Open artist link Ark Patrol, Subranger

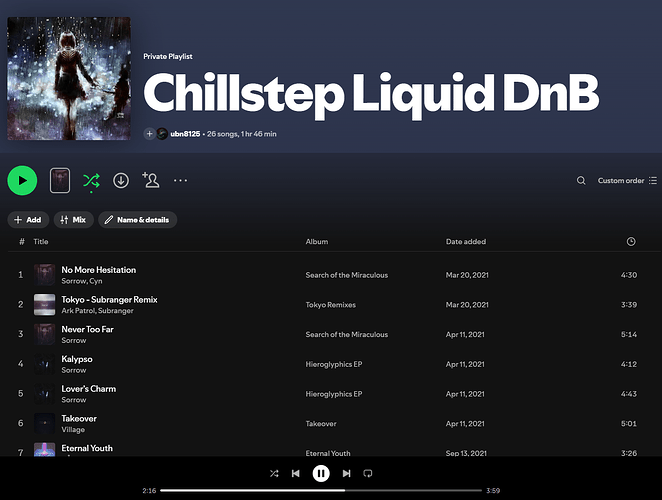click(98, 311)
